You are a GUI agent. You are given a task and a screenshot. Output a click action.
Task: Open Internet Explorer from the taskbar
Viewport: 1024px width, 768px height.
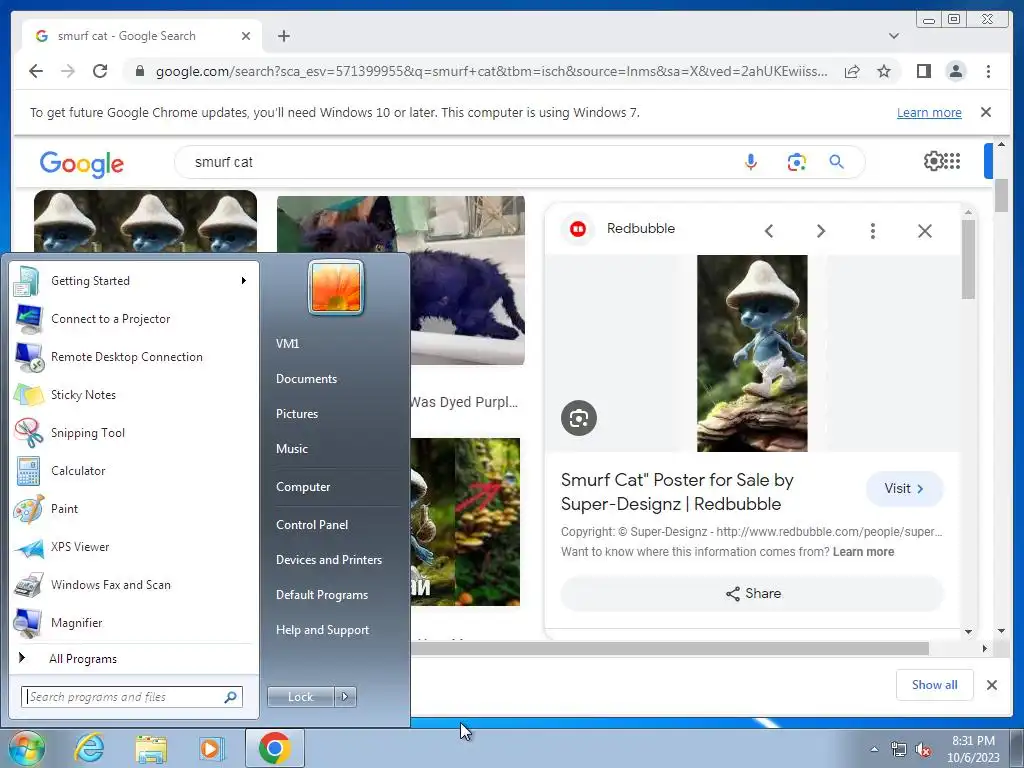coord(89,748)
